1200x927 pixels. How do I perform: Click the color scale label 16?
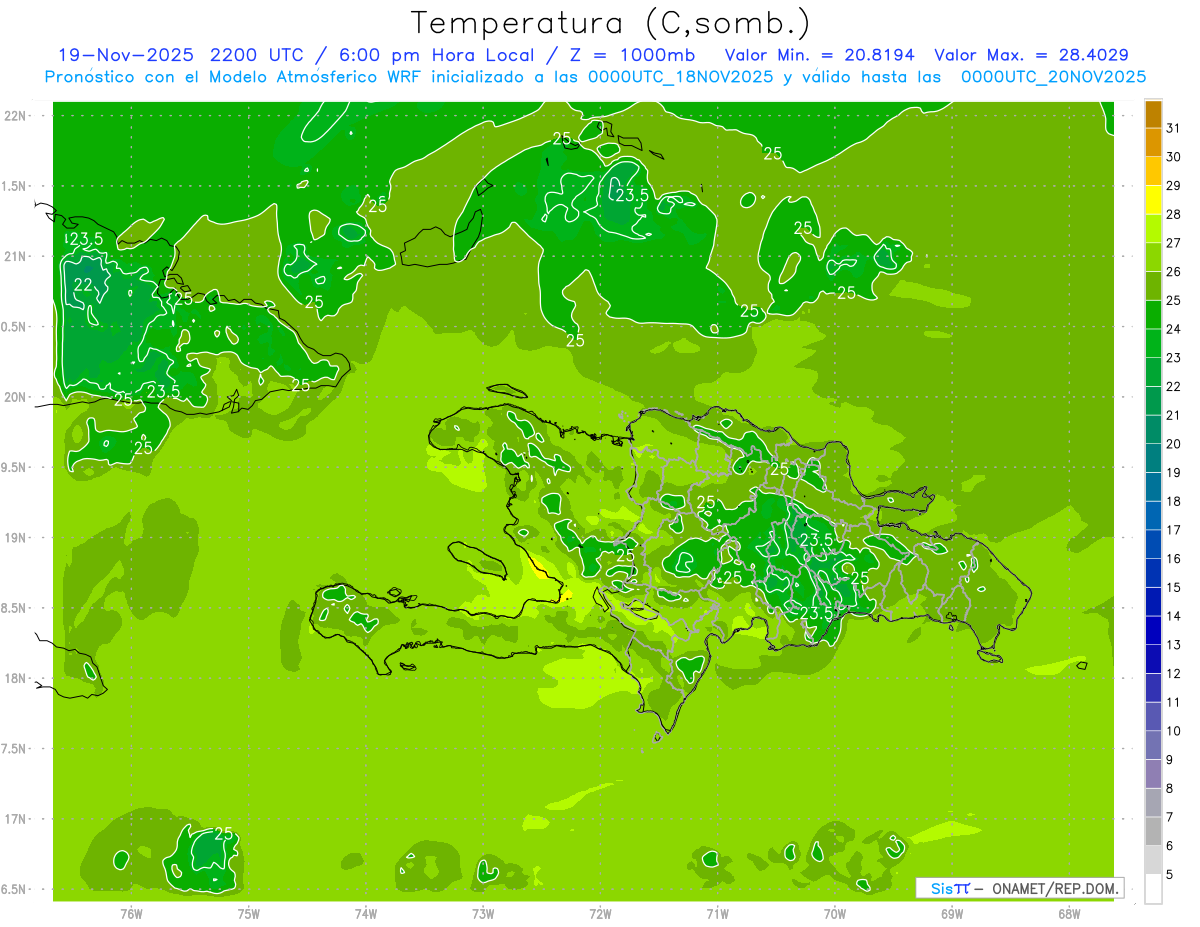pos(1174,559)
